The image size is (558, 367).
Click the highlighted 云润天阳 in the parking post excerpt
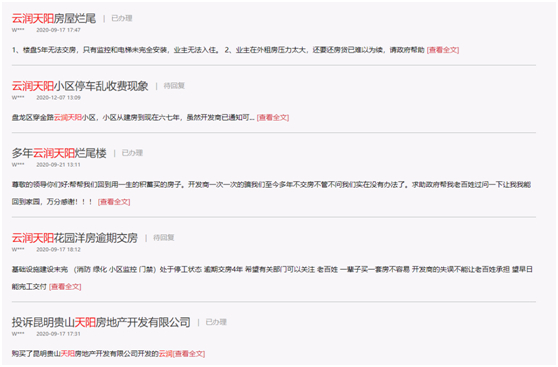point(68,117)
